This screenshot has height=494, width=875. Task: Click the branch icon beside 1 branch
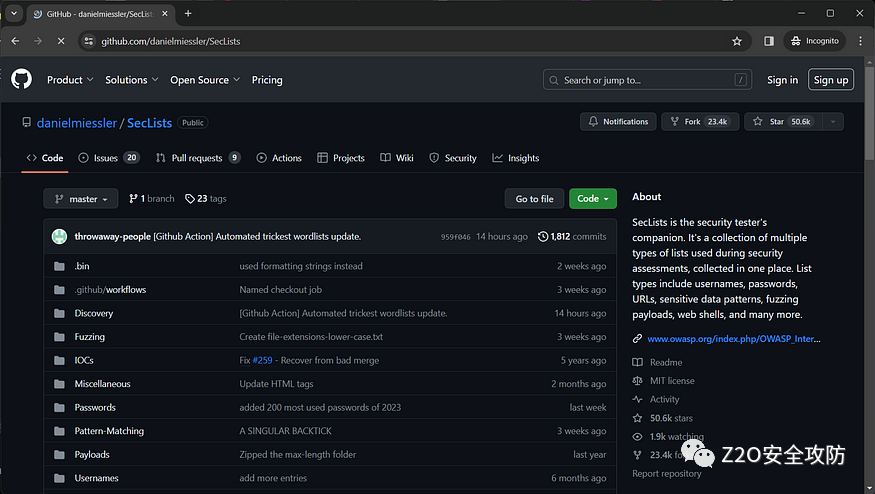[133, 199]
